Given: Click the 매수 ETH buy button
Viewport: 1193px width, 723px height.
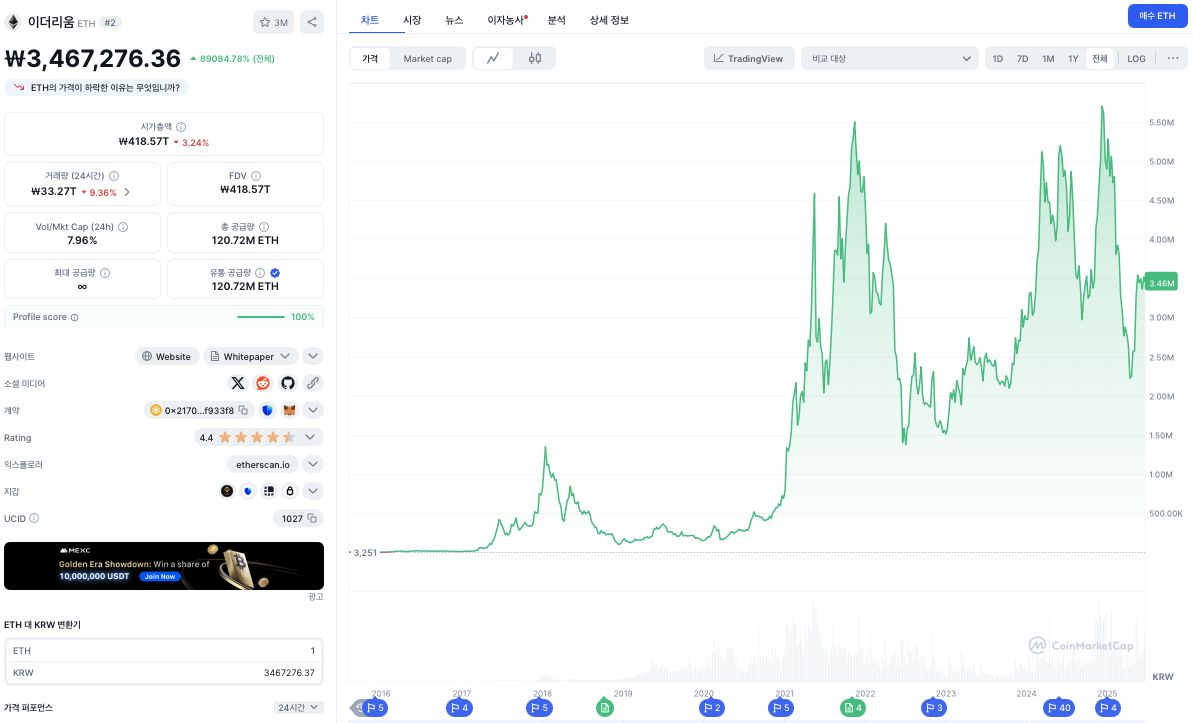Looking at the screenshot, I should (x=1157, y=16).
